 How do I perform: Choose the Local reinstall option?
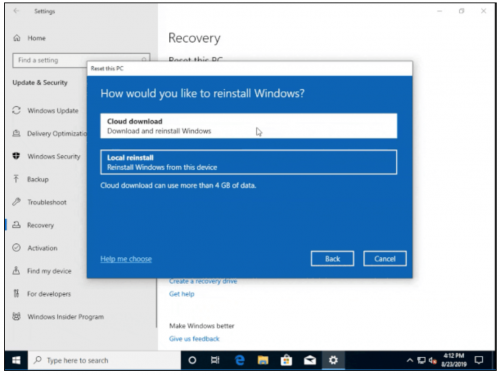(x=249, y=162)
